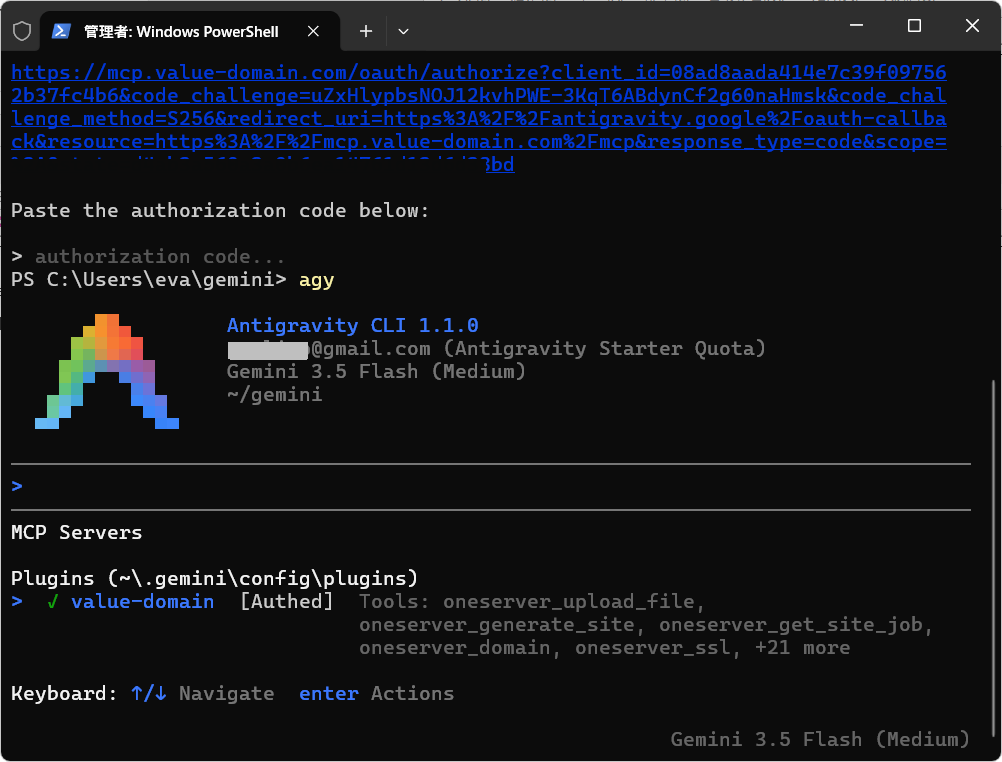
Task: Maximize the terminal window
Action: 914,26
